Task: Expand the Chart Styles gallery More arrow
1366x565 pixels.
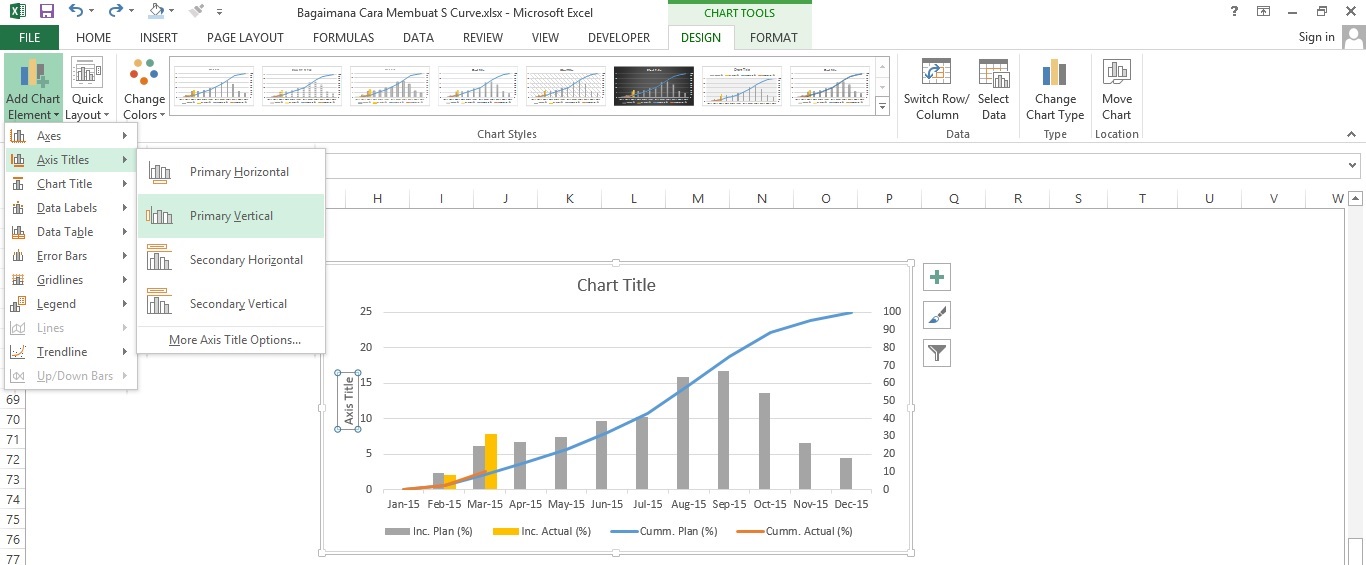Action: (x=882, y=106)
